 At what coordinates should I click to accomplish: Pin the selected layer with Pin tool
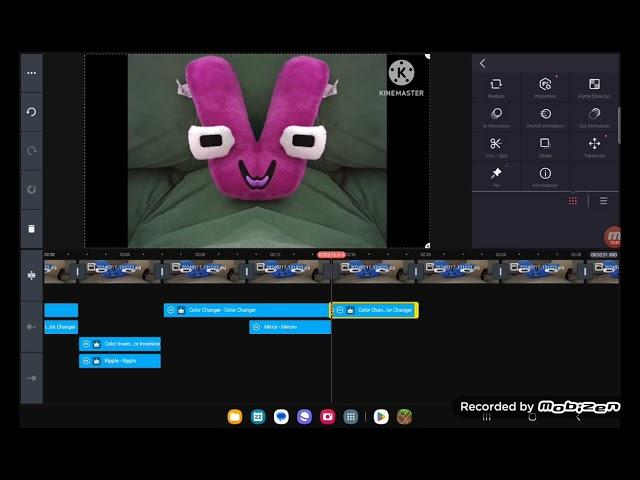(496, 177)
